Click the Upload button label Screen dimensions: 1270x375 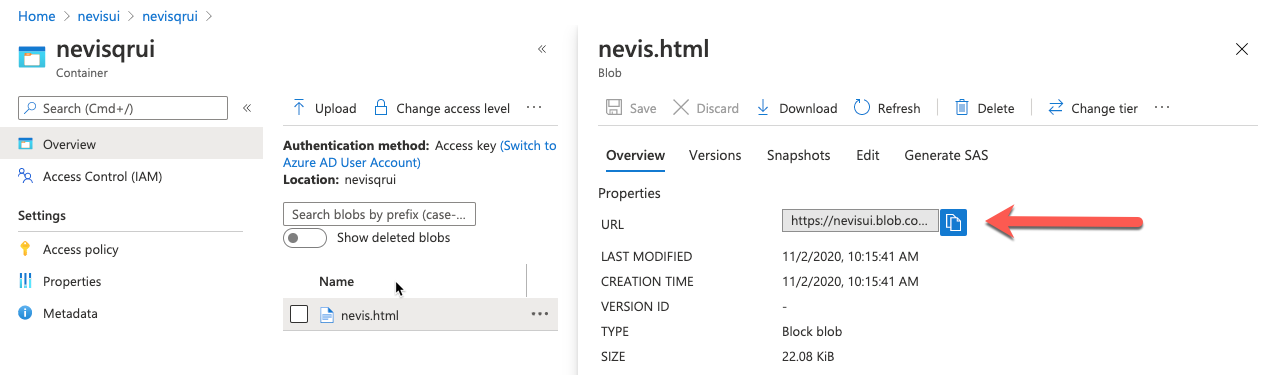pyautogui.click(x=335, y=108)
